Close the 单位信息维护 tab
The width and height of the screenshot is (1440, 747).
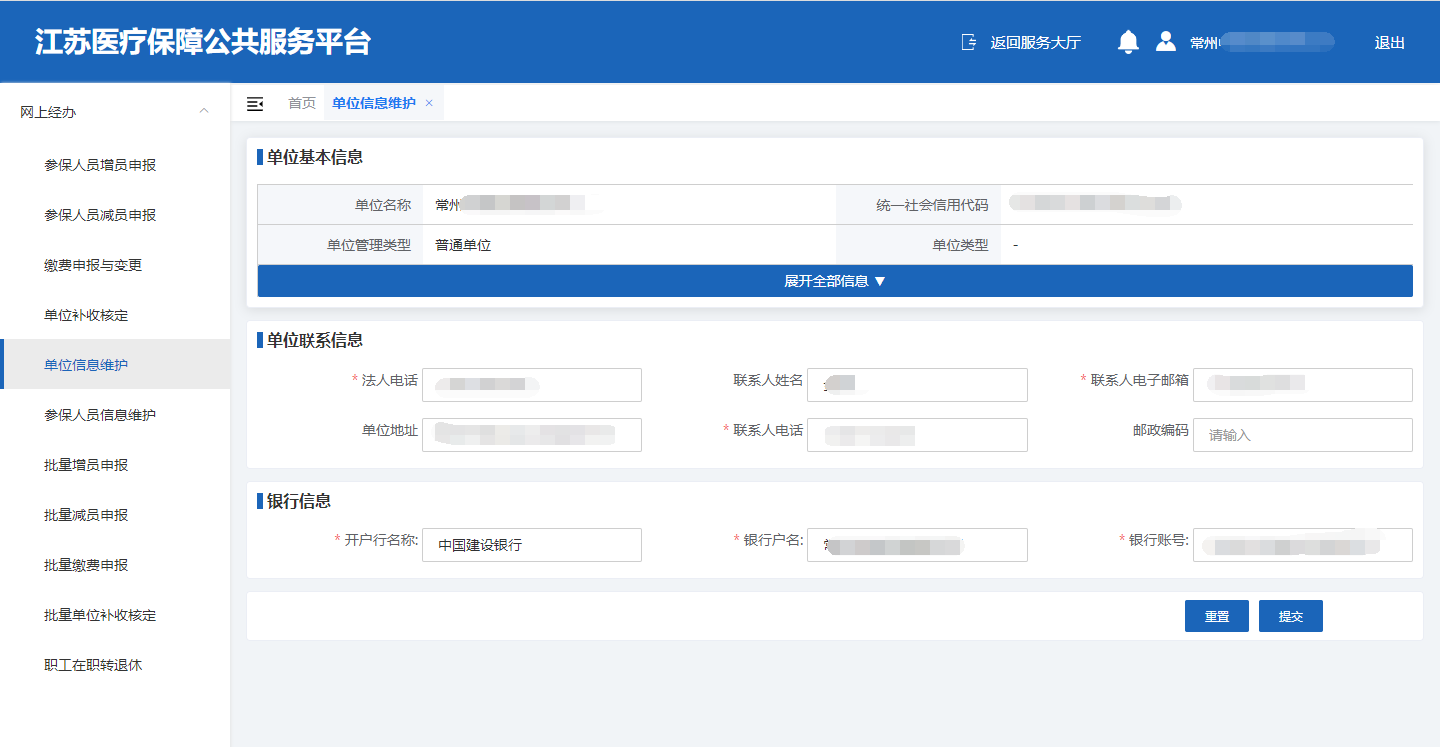pyautogui.click(x=429, y=103)
